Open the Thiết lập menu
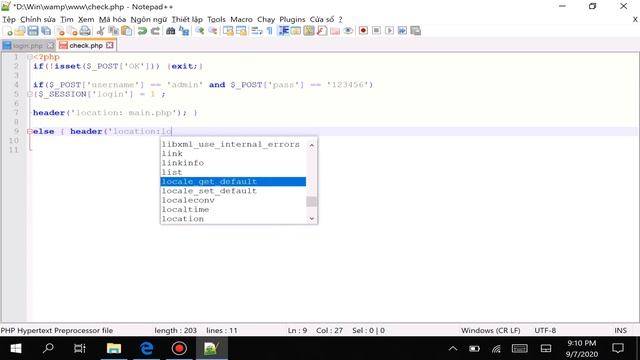This screenshot has width=640, height=360. (187, 19)
